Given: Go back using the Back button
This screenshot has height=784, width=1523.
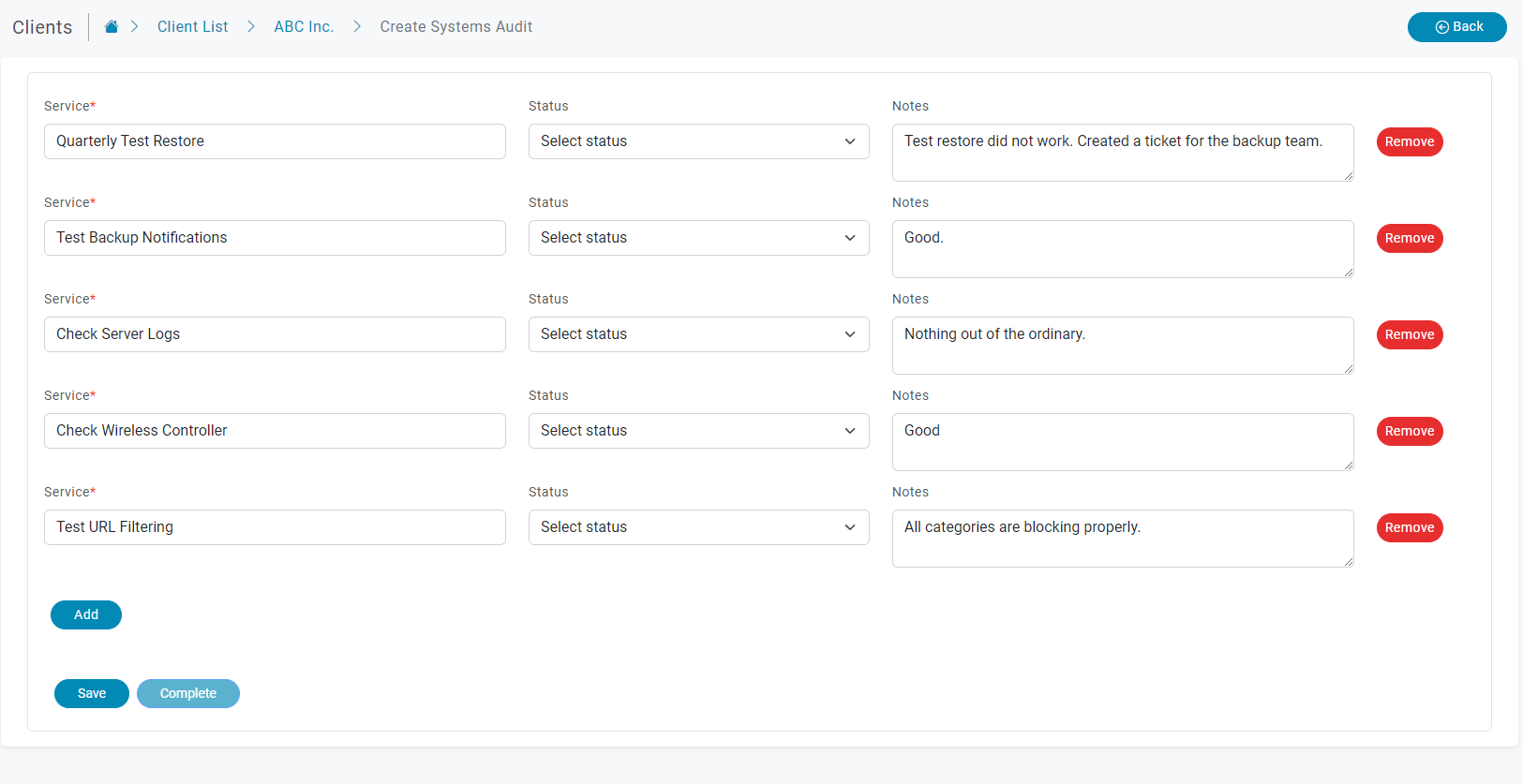Looking at the screenshot, I should click(1456, 27).
